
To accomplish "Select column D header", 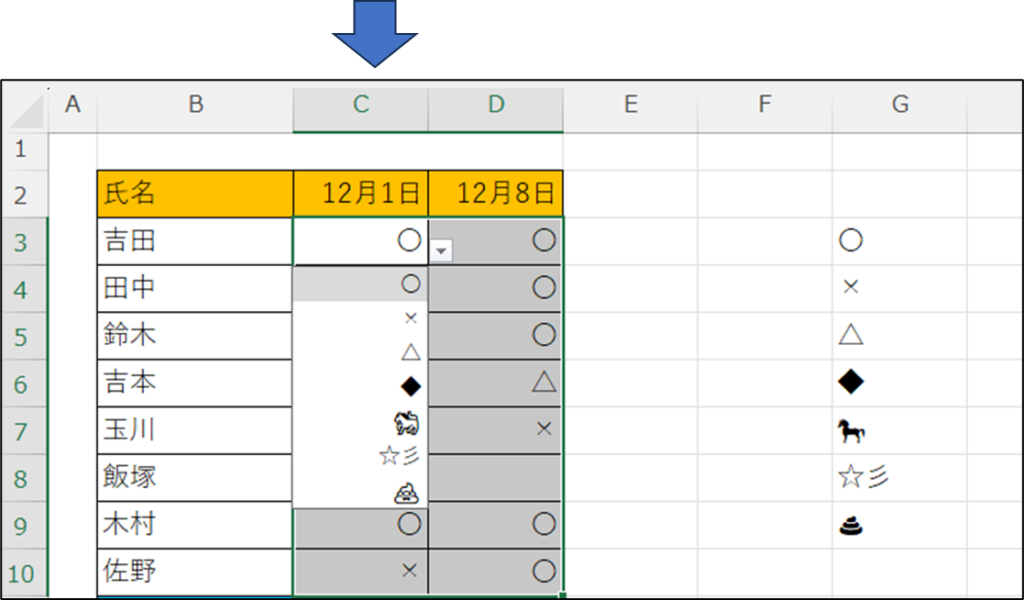I will (496, 104).
